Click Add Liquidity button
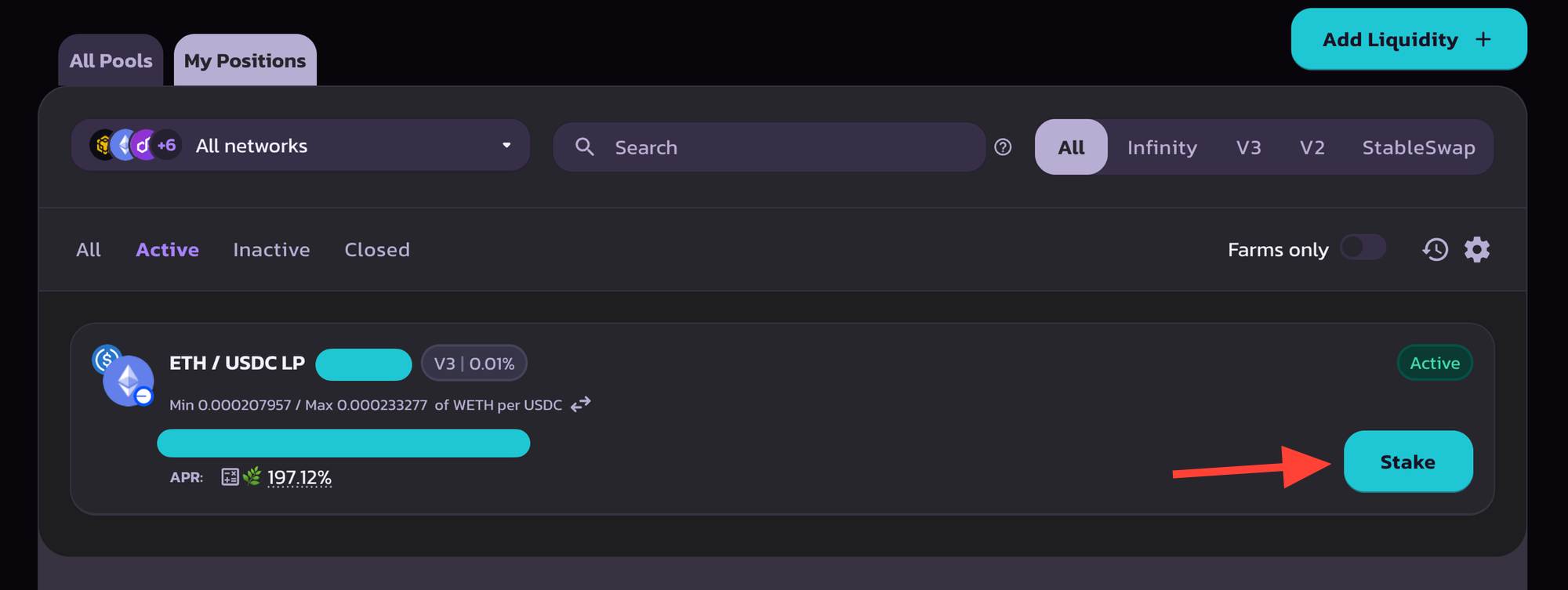Screen dimensions: 1568x590 coord(1408,40)
